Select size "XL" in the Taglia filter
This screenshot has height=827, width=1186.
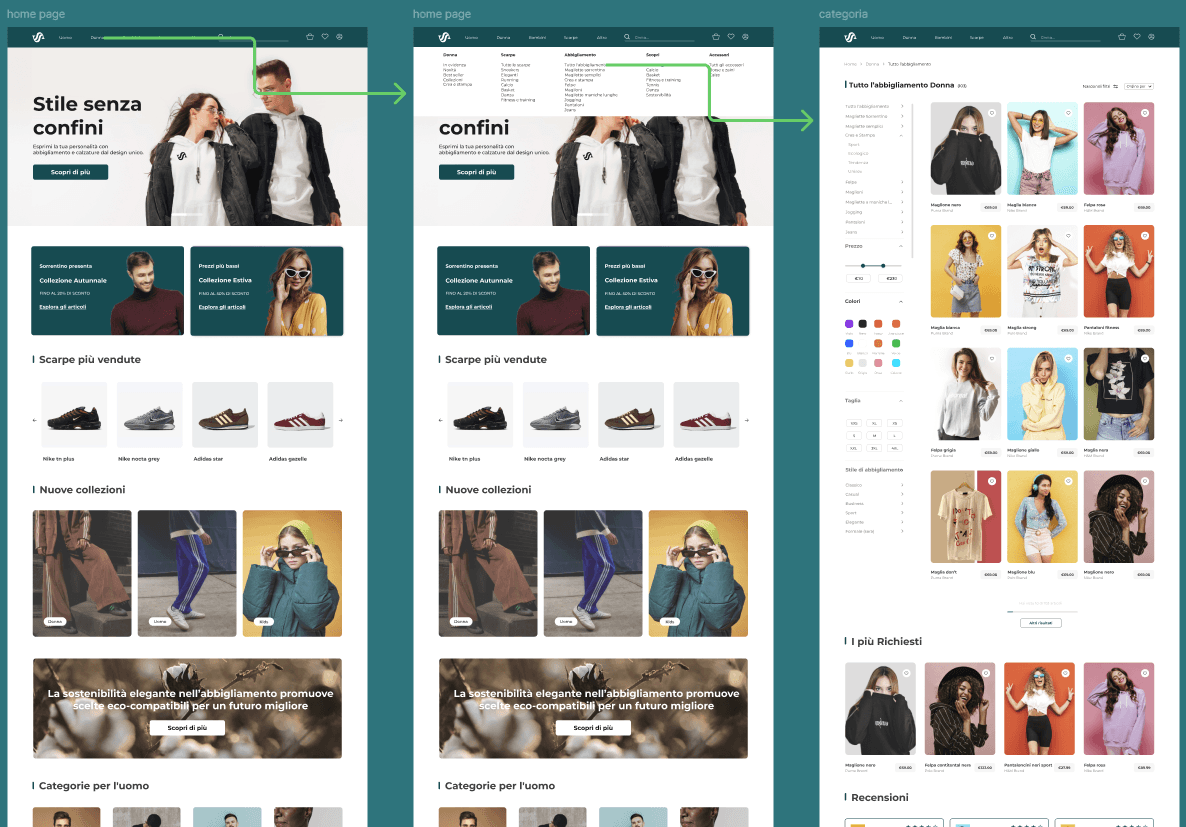(x=875, y=423)
